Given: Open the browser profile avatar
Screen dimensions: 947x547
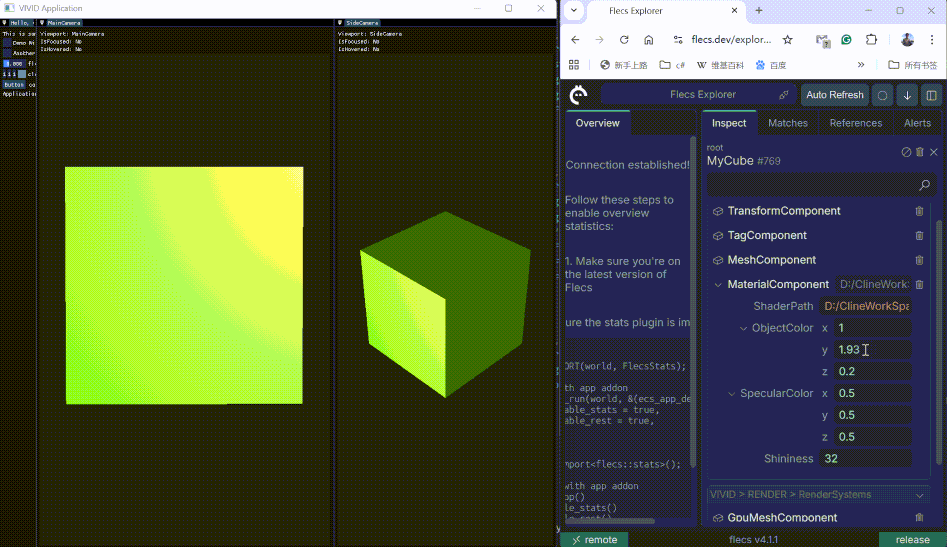Looking at the screenshot, I should [907, 40].
